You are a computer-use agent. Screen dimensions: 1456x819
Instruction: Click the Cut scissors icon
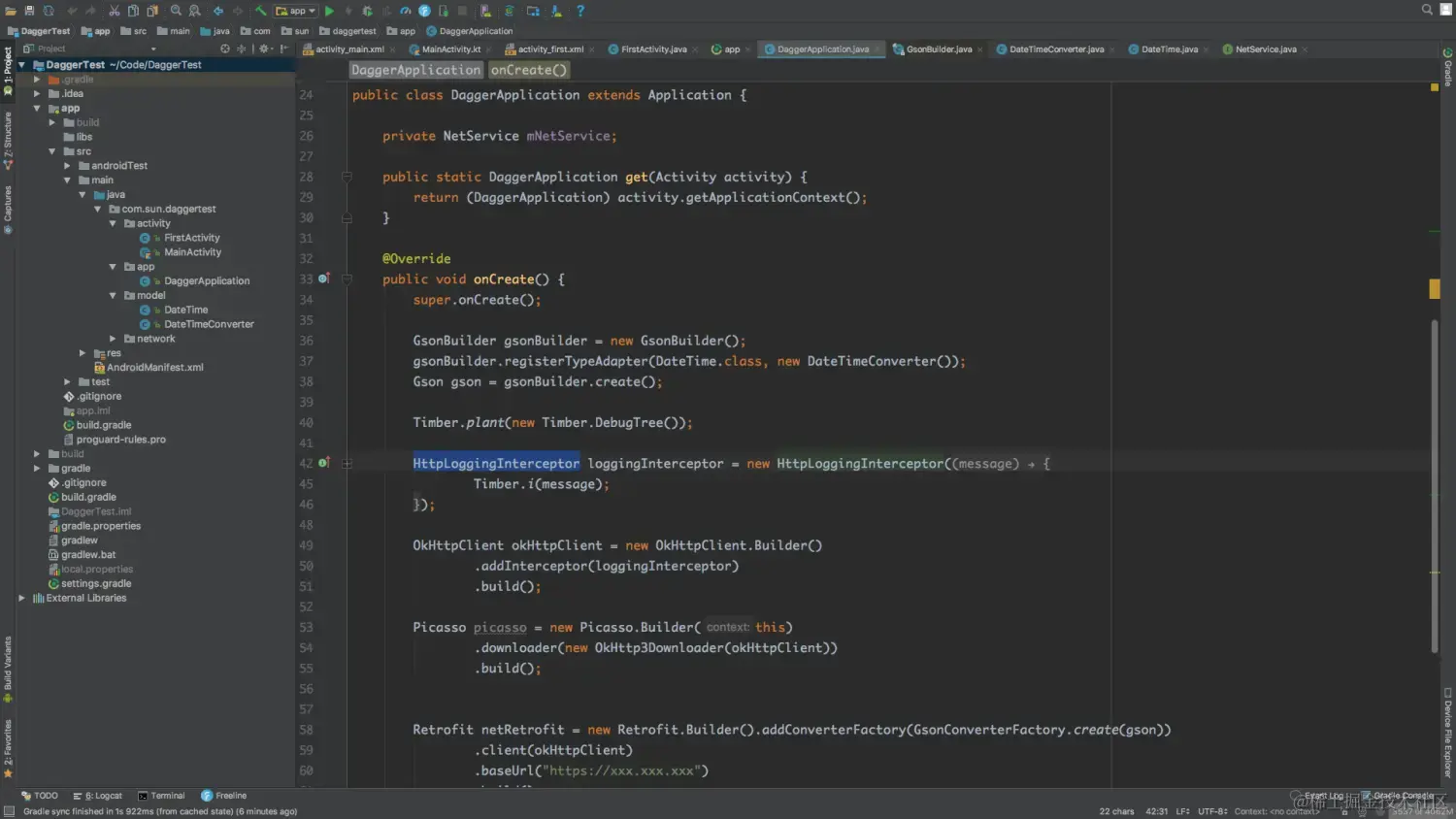[115, 11]
